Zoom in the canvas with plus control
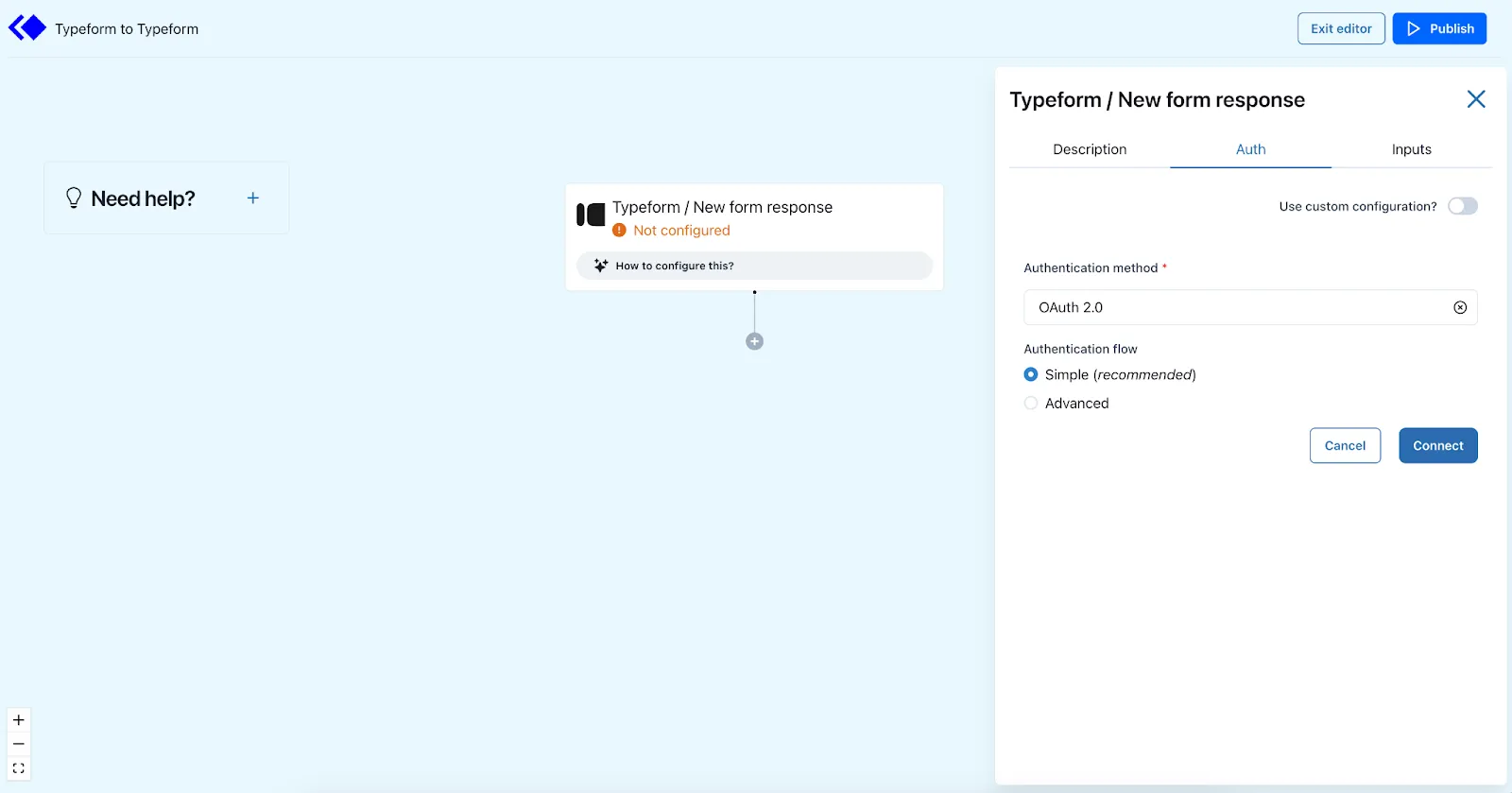Viewport: 1512px width, 793px height. [x=19, y=720]
